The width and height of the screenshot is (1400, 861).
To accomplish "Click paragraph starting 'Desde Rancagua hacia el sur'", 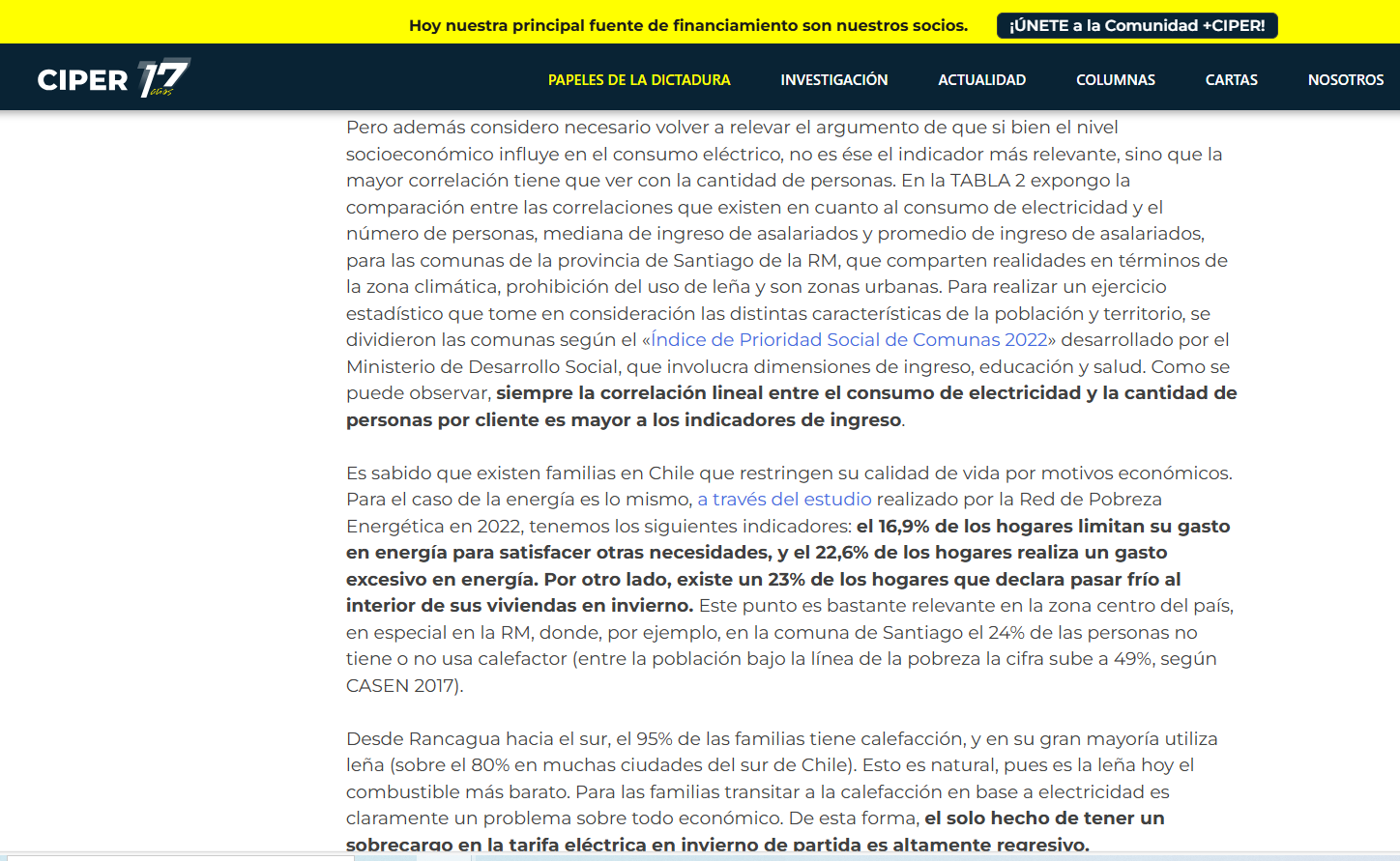I will 782,792.
